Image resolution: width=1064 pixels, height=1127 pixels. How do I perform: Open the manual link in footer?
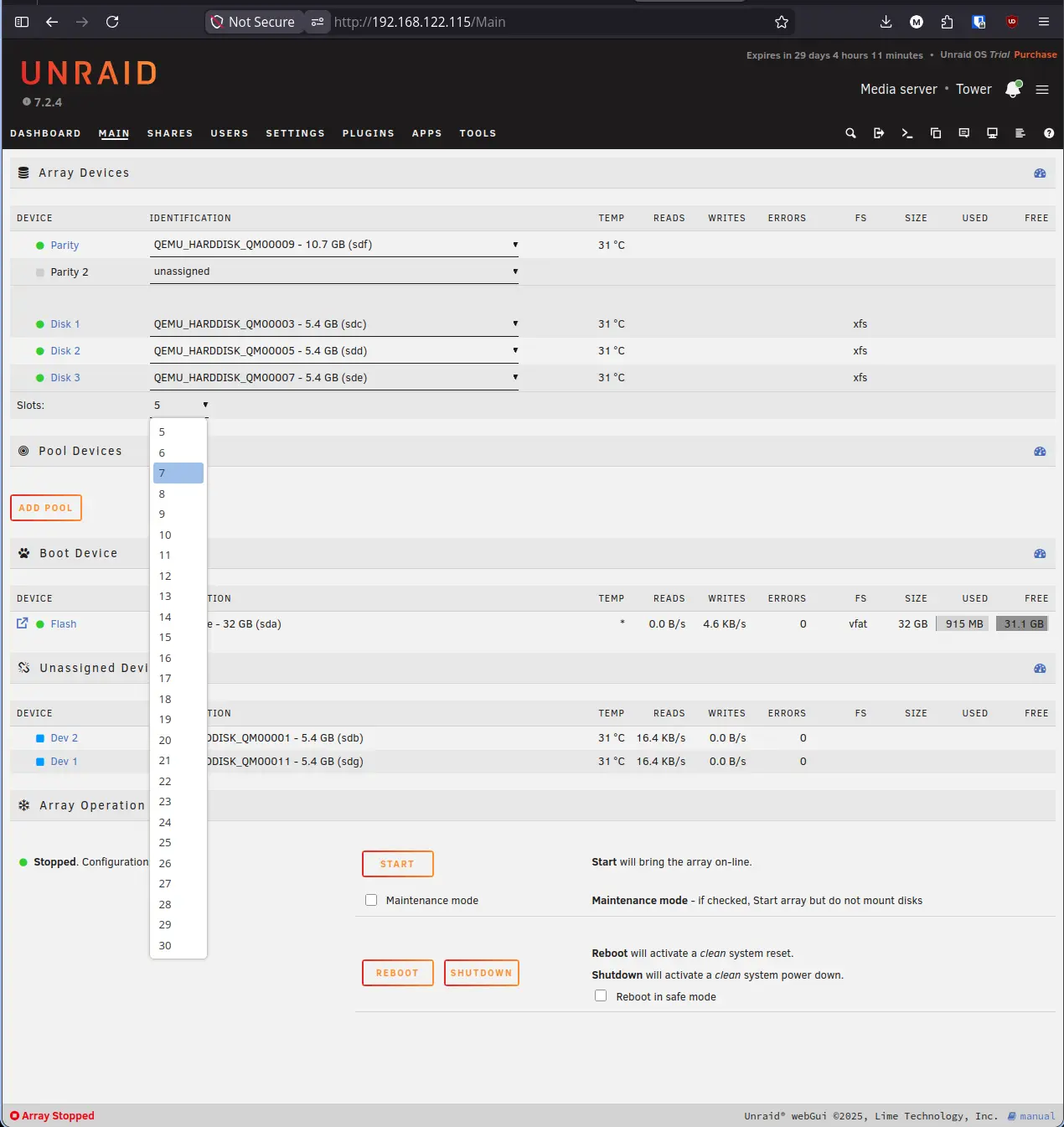point(1031,1116)
